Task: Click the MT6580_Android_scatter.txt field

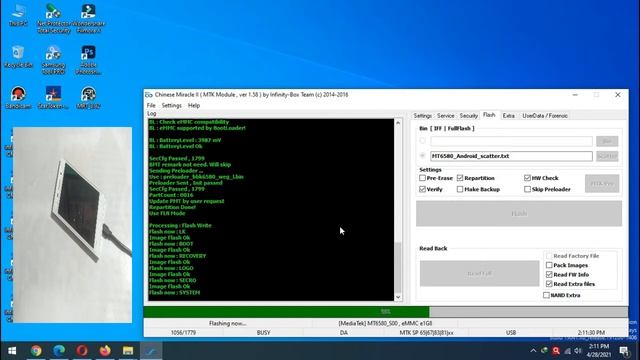Action: coord(511,156)
